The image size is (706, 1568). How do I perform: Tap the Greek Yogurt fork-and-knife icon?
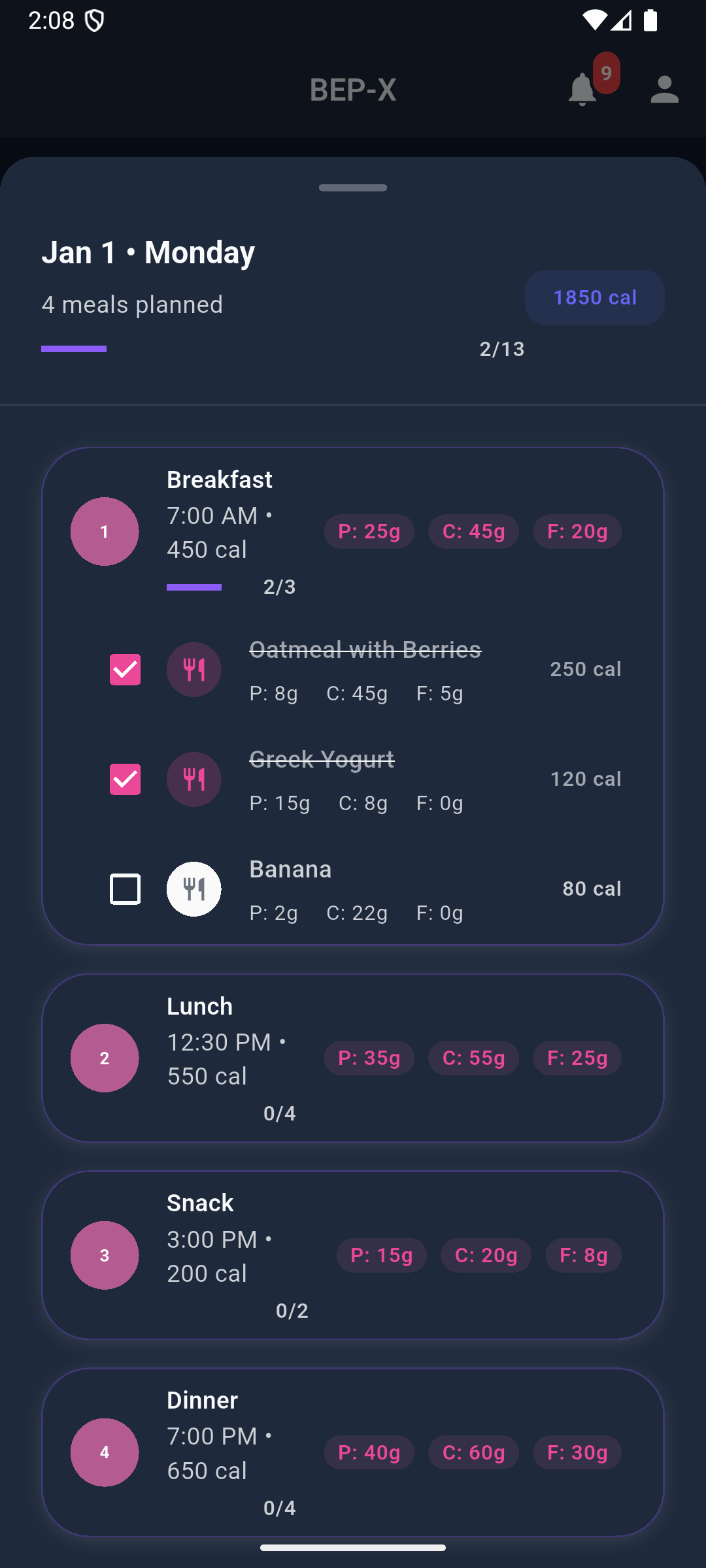tap(193, 779)
